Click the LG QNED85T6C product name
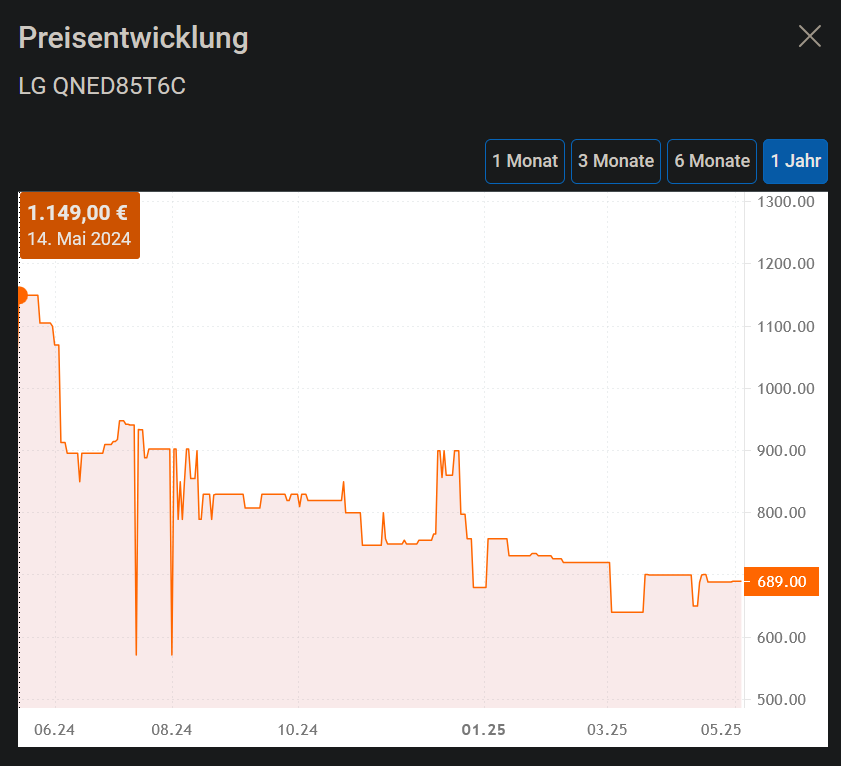 (102, 86)
